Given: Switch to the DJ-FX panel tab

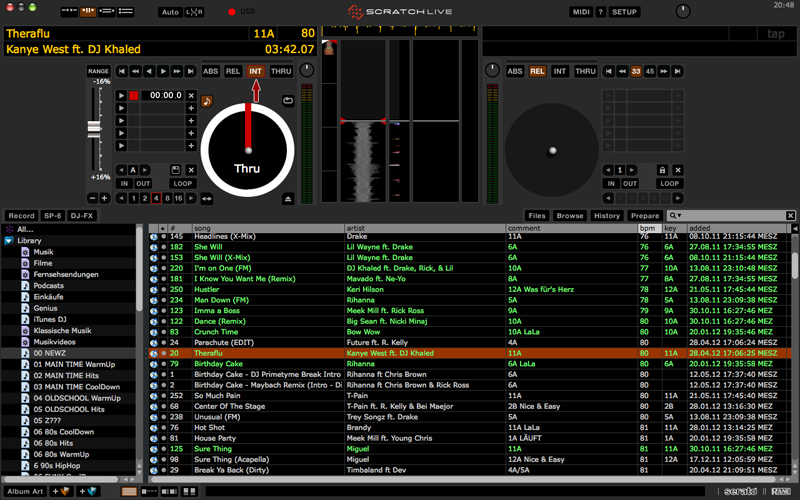Looking at the screenshot, I should click(81, 216).
